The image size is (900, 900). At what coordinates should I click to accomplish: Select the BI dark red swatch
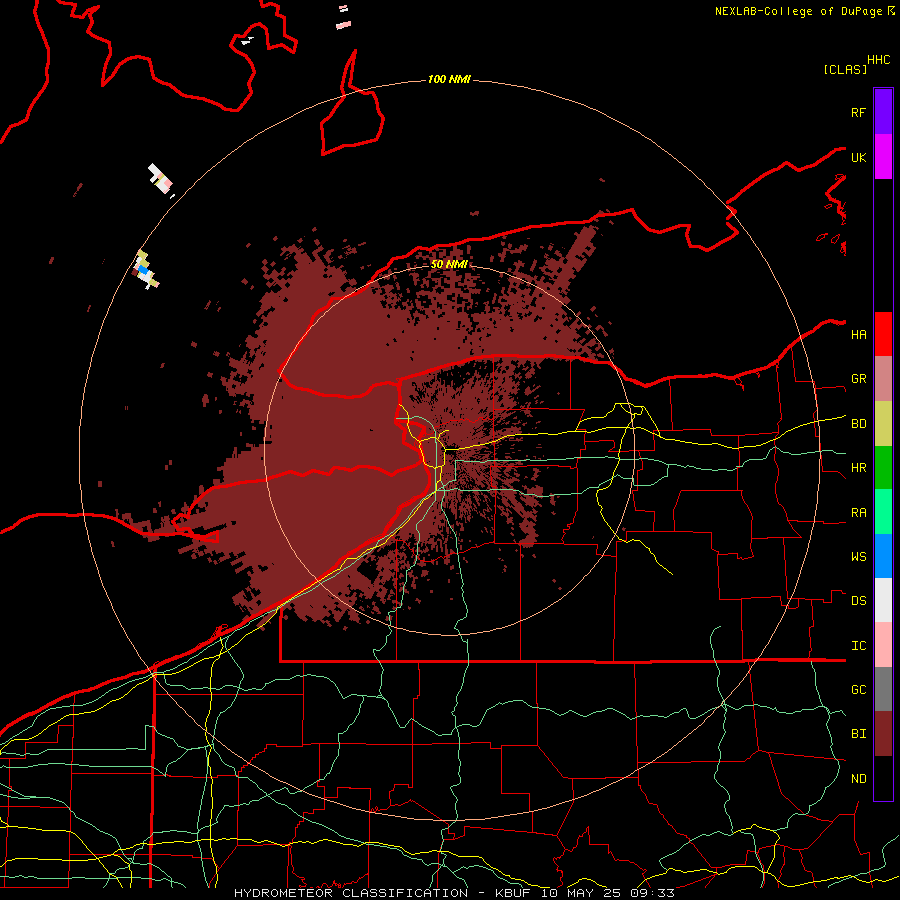point(883,734)
